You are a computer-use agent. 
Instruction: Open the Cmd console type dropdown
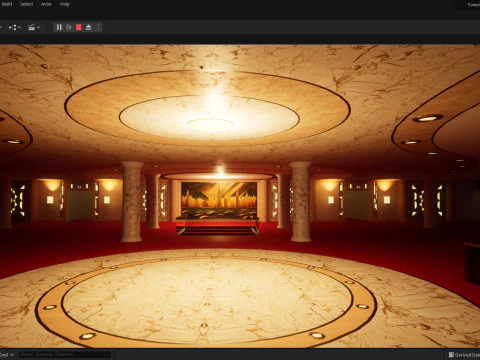pos(7,355)
